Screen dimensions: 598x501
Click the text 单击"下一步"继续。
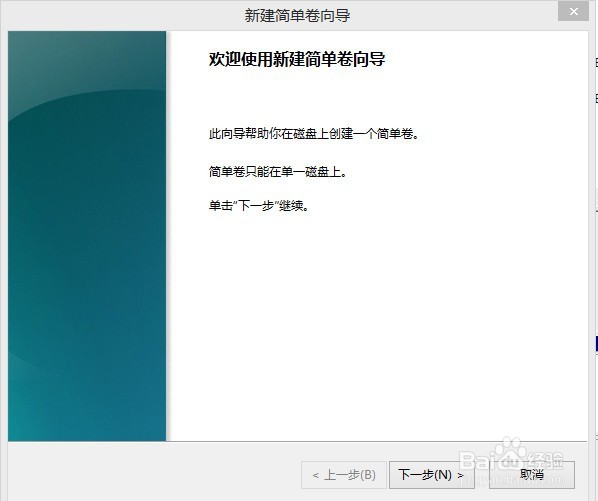pos(259,206)
